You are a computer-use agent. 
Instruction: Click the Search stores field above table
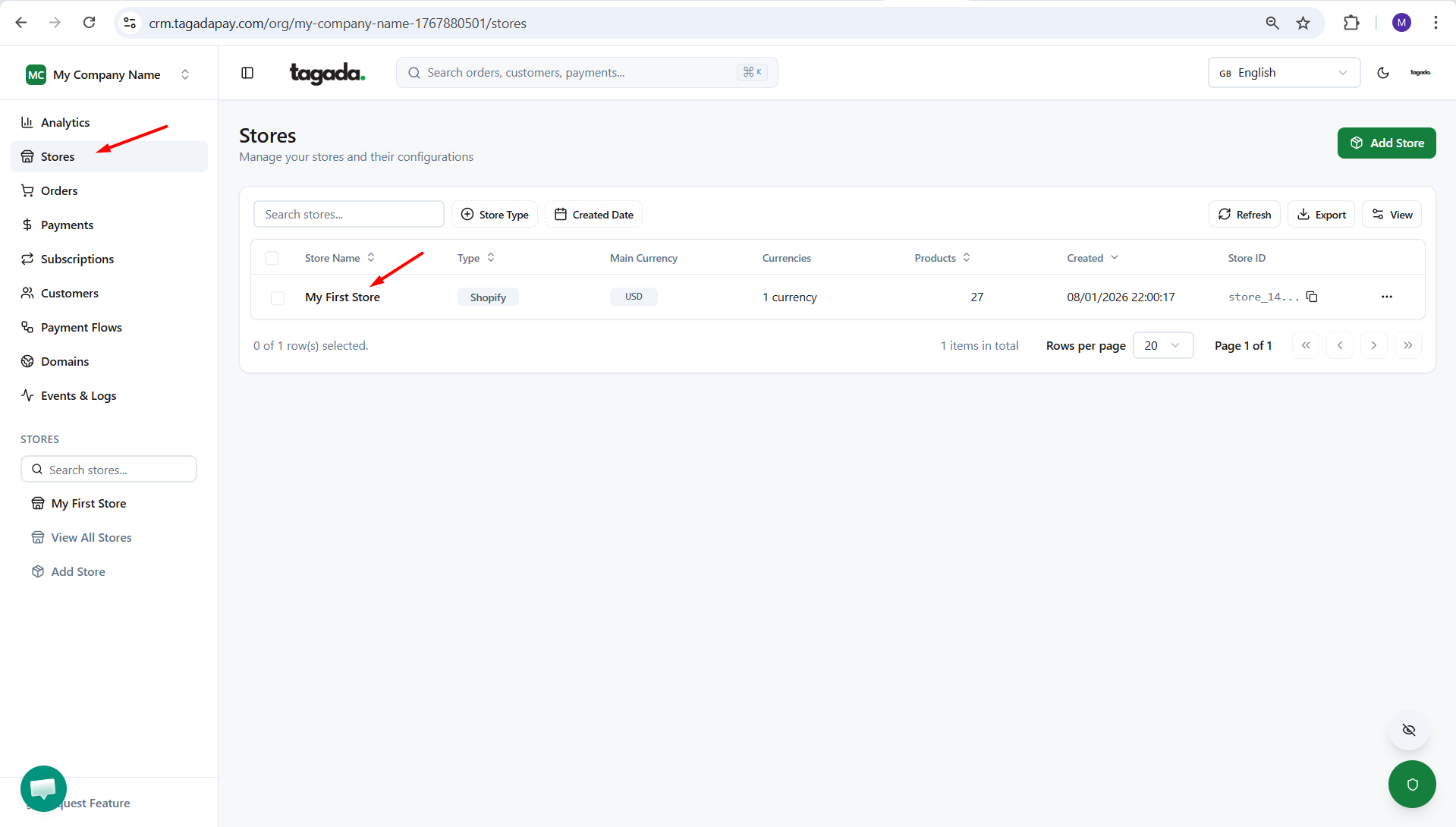pos(348,215)
